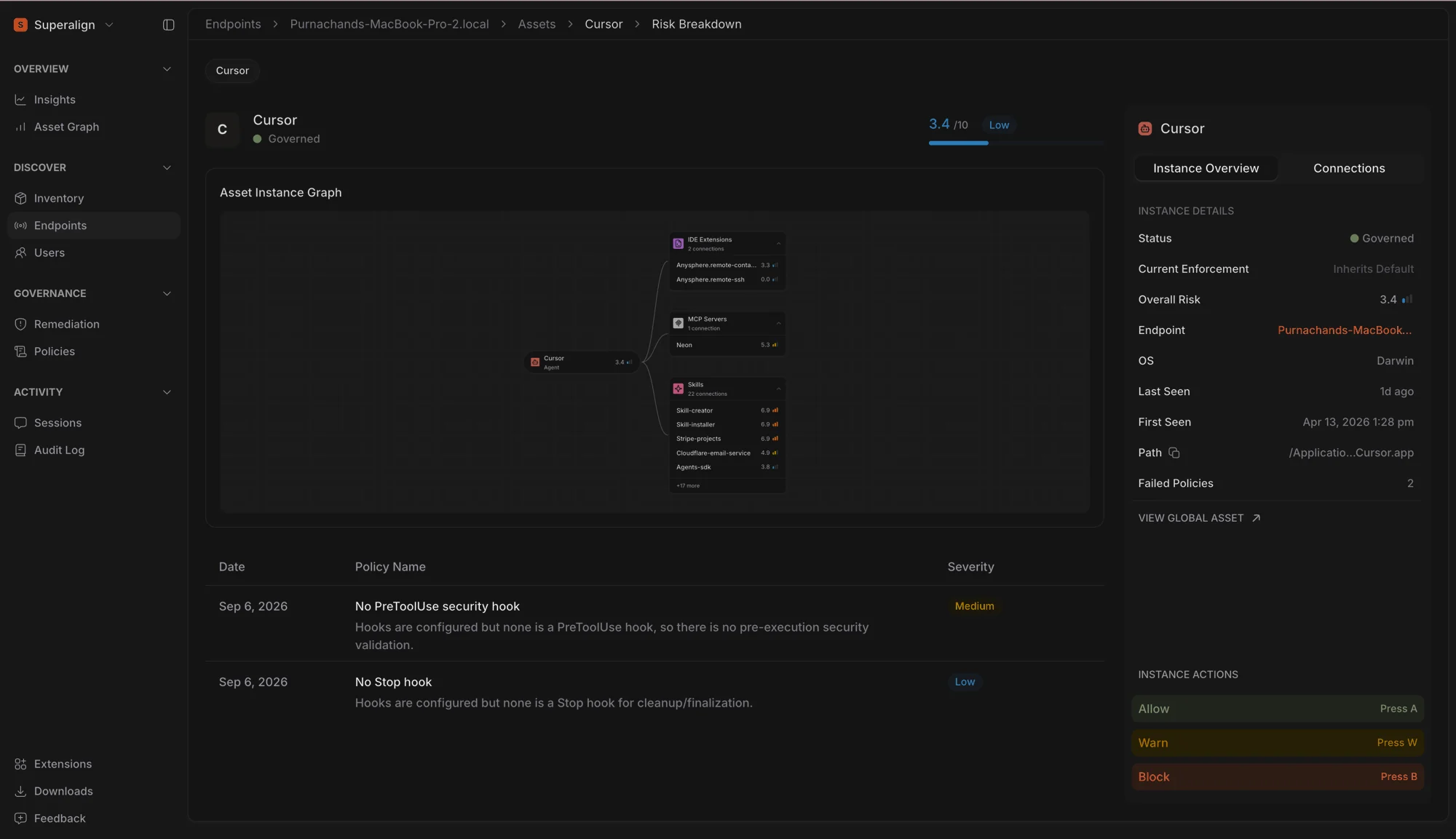Click the Warn instance action

pos(1277,743)
